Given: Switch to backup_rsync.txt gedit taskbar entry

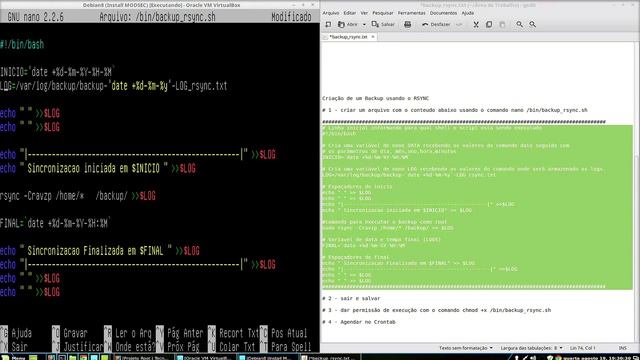Looking at the screenshot, I should coord(330,358).
